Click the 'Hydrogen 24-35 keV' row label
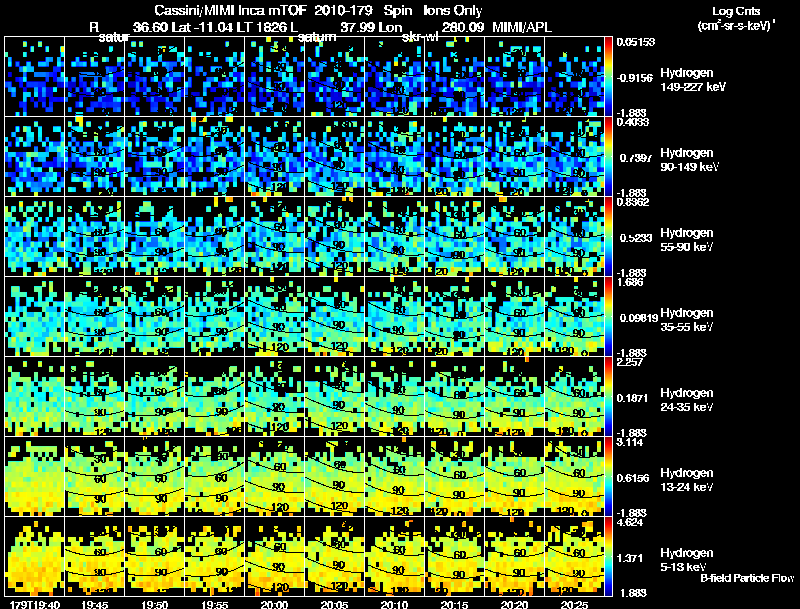The width and height of the screenshot is (800, 609). pyautogui.click(x=687, y=400)
